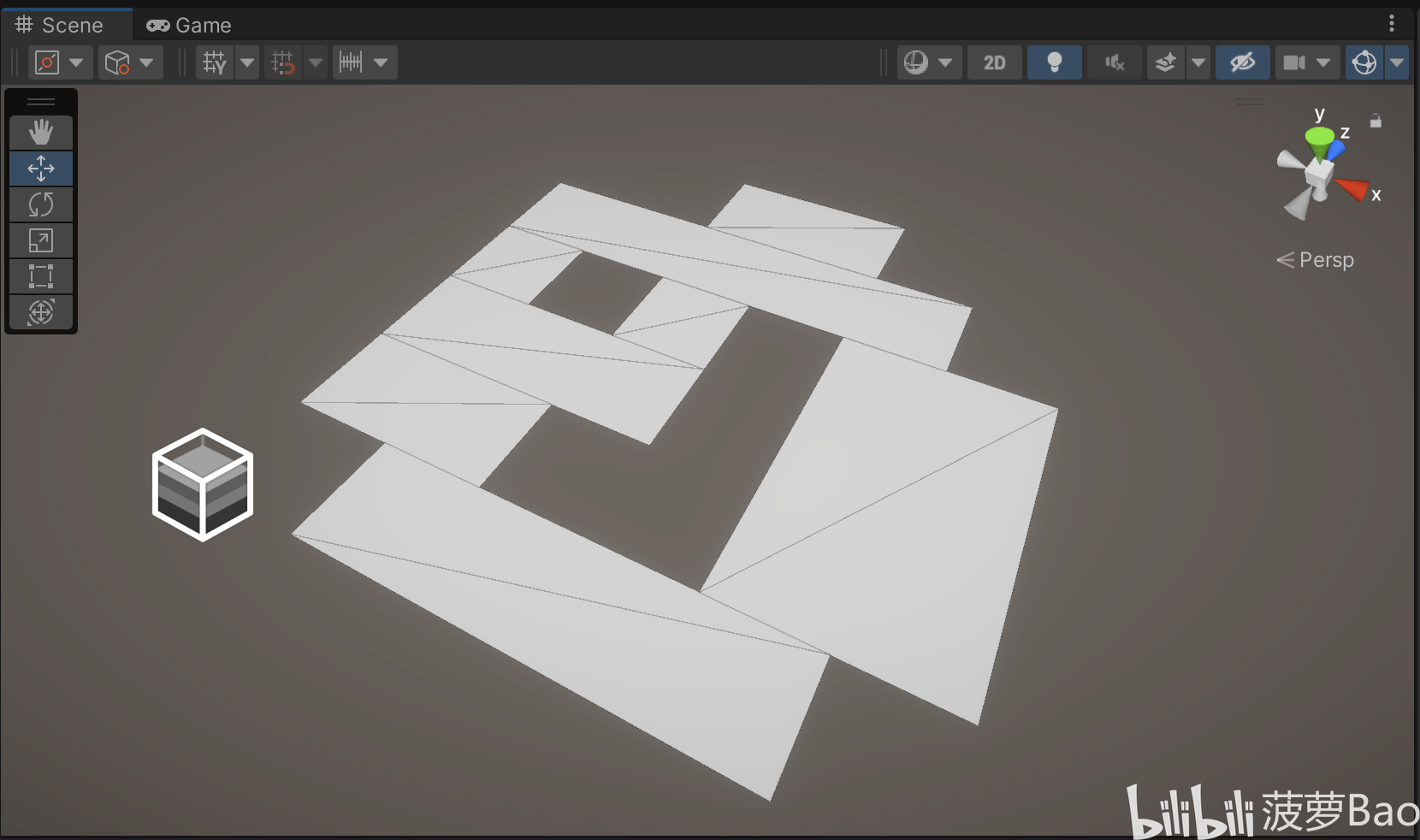Select the Rect tool
The height and width of the screenshot is (840, 1420).
41,276
